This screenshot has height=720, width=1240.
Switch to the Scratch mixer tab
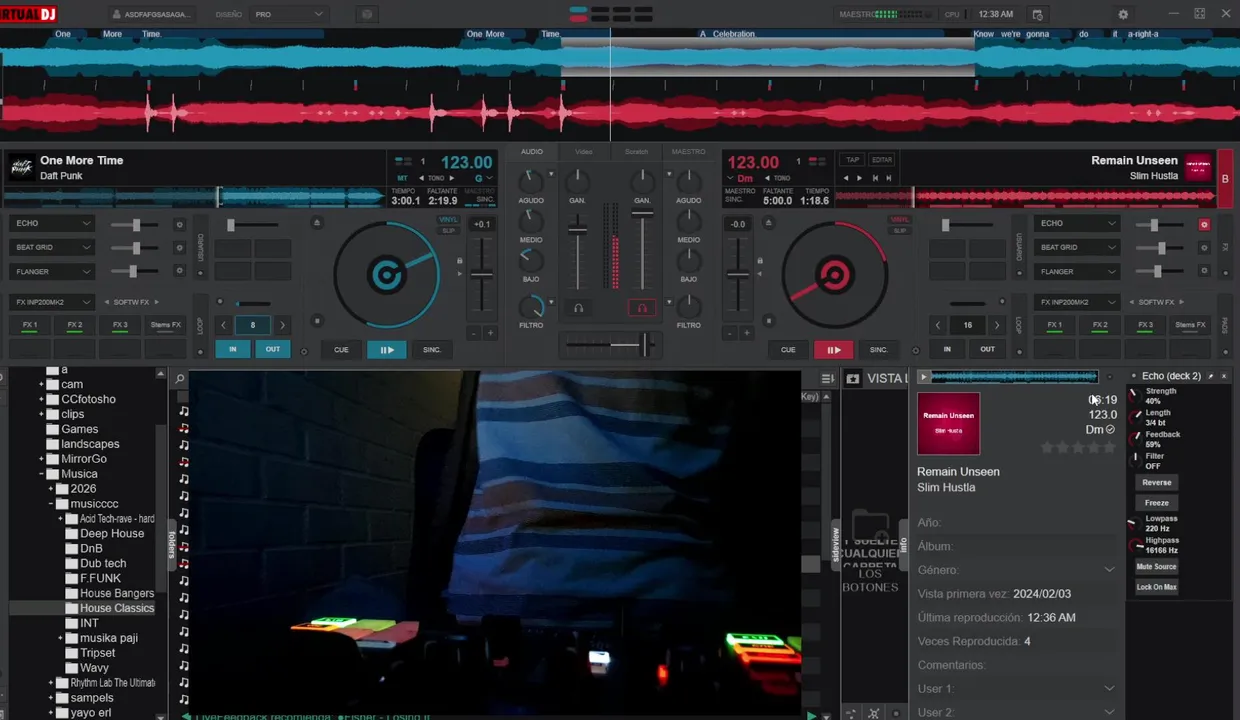pyautogui.click(x=636, y=151)
